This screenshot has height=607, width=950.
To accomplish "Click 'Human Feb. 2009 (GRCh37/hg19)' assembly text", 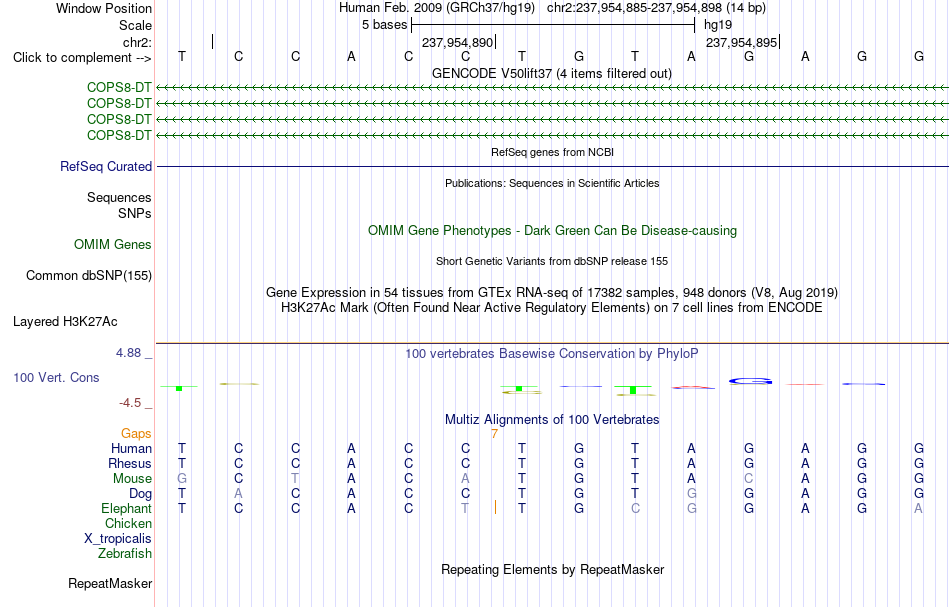I will (x=437, y=8).
